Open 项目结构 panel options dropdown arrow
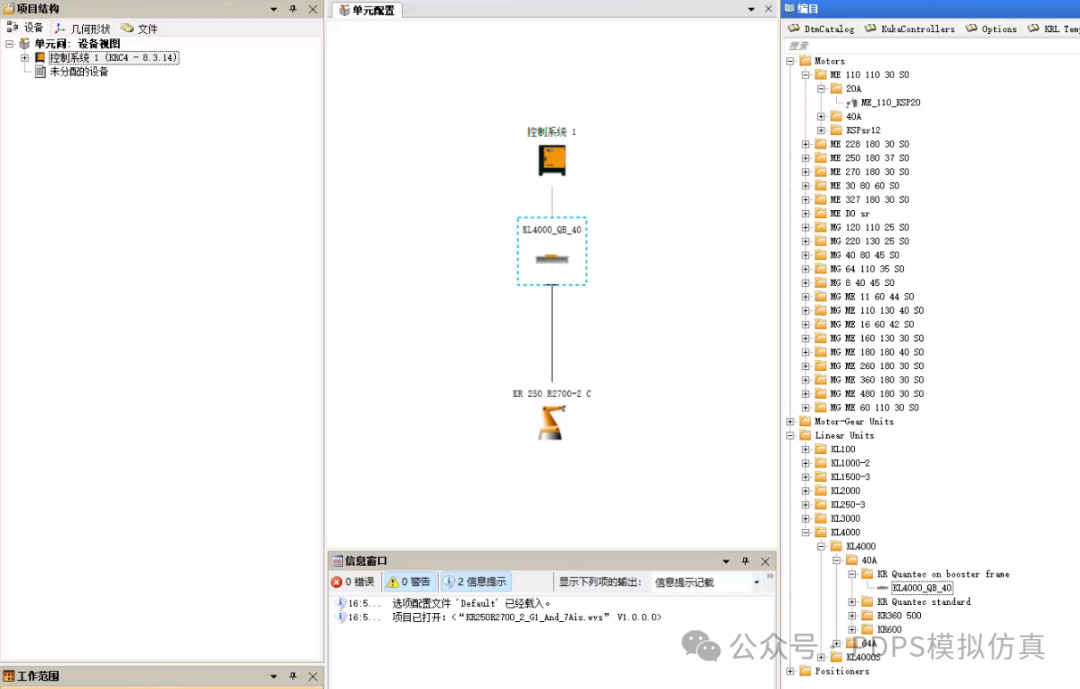The width and height of the screenshot is (1080, 689). click(273, 9)
